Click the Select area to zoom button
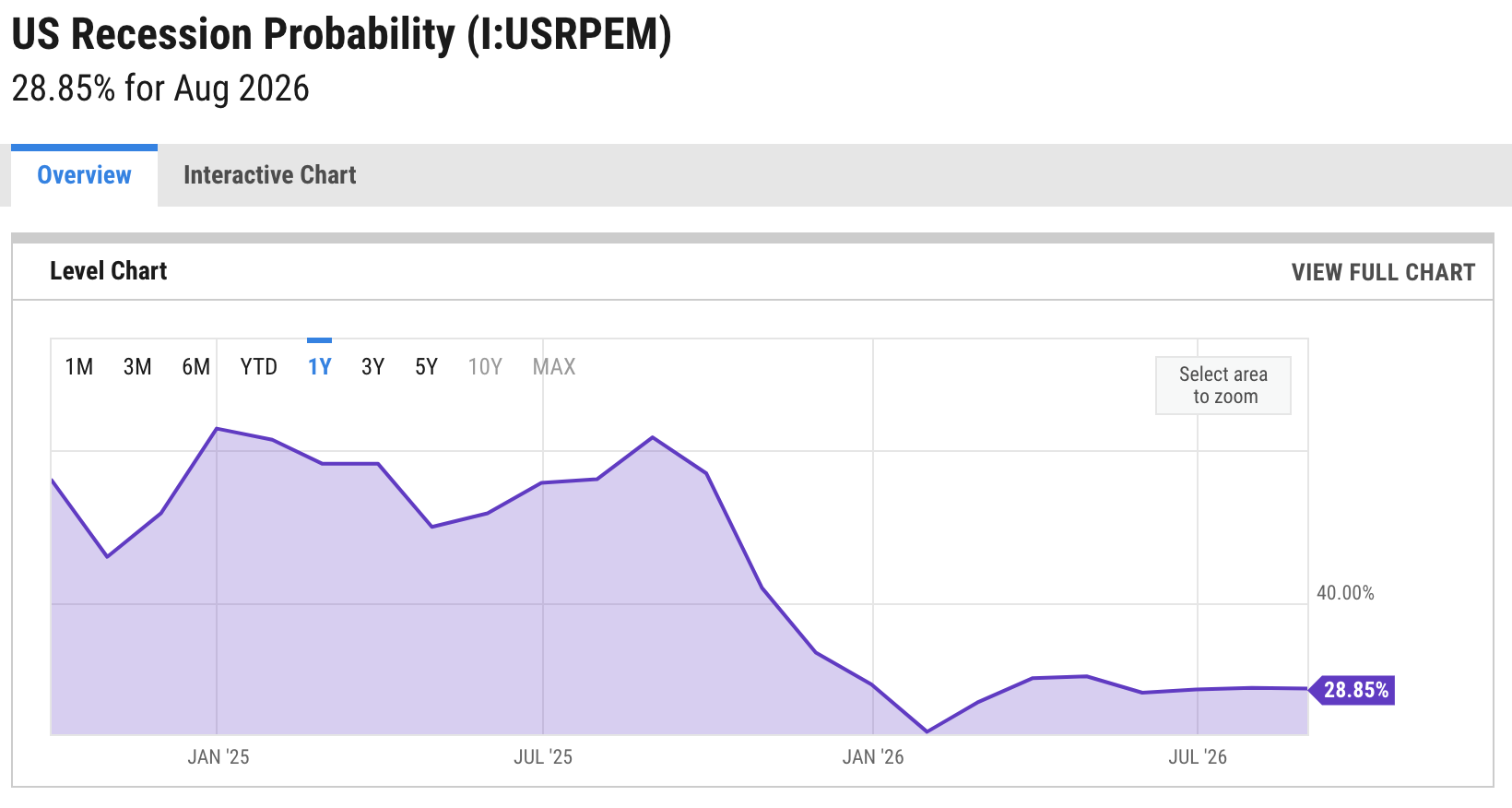Screen dimensions: 1512x808 1223,386
